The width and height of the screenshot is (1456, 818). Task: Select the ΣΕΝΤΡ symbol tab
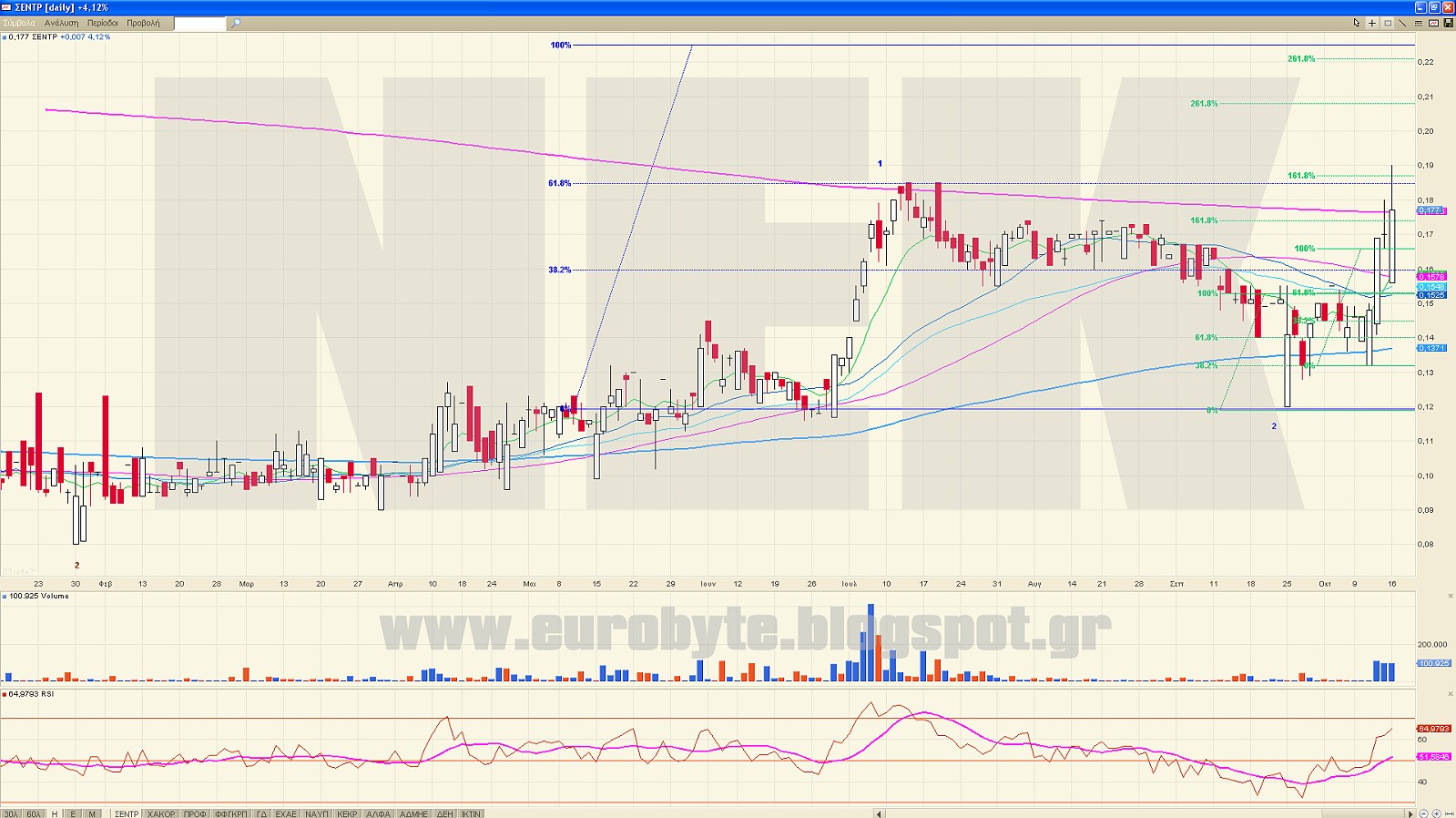click(x=127, y=813)
